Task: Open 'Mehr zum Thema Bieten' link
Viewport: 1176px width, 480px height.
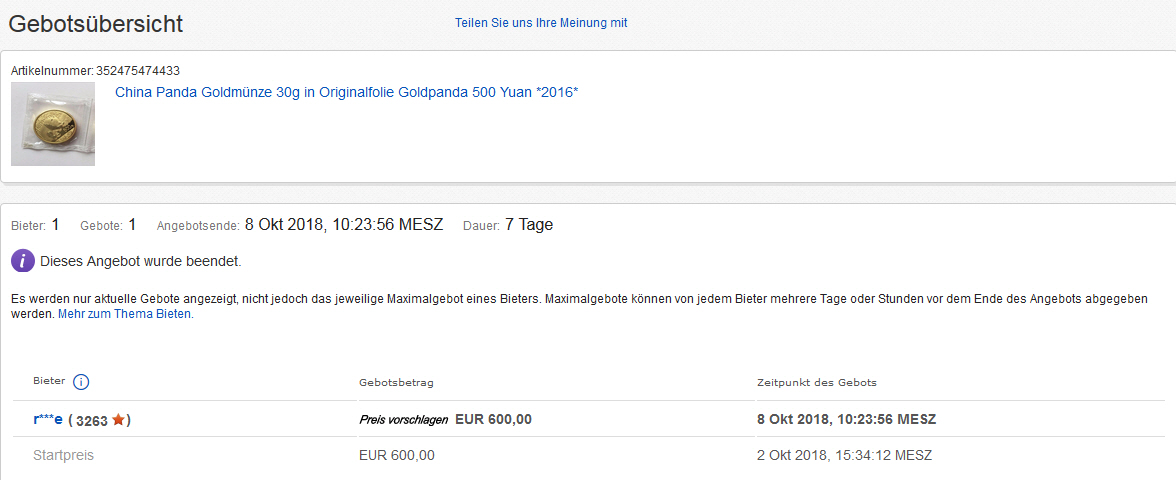Action: coord(125,314)
